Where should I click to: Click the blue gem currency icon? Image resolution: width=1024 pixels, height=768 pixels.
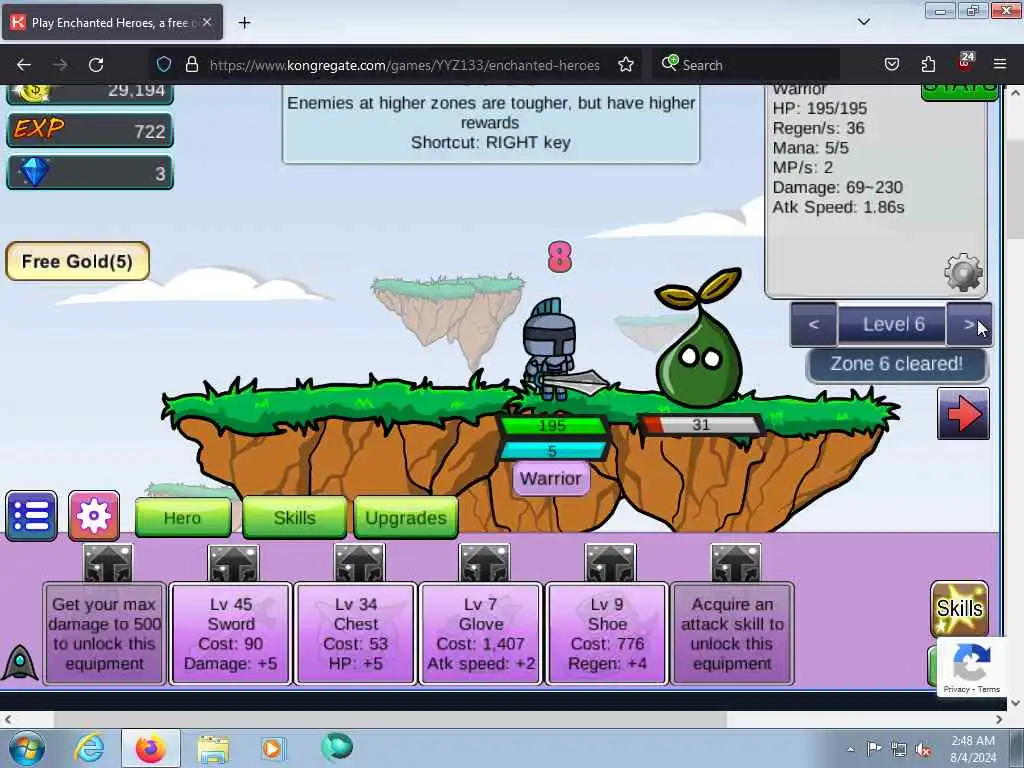pyautogui.click(x=34, y=172)
